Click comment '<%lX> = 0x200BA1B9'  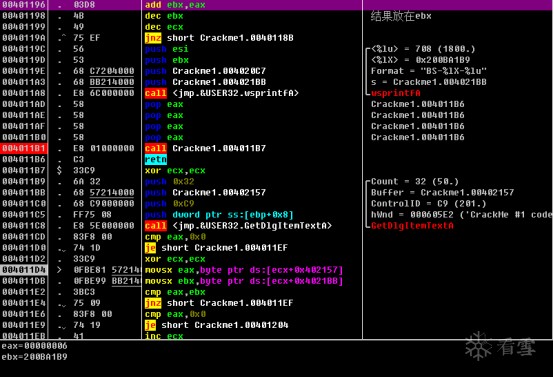click(x=420, y=60)
